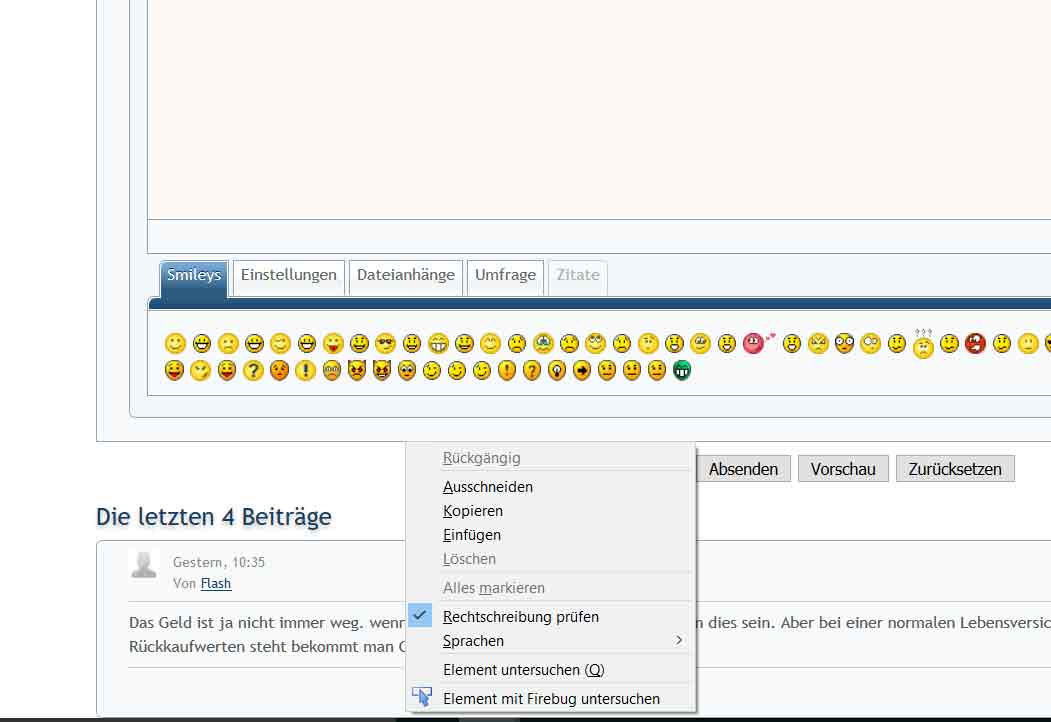Insert the green grinning smiley

[x=683, y=371]
